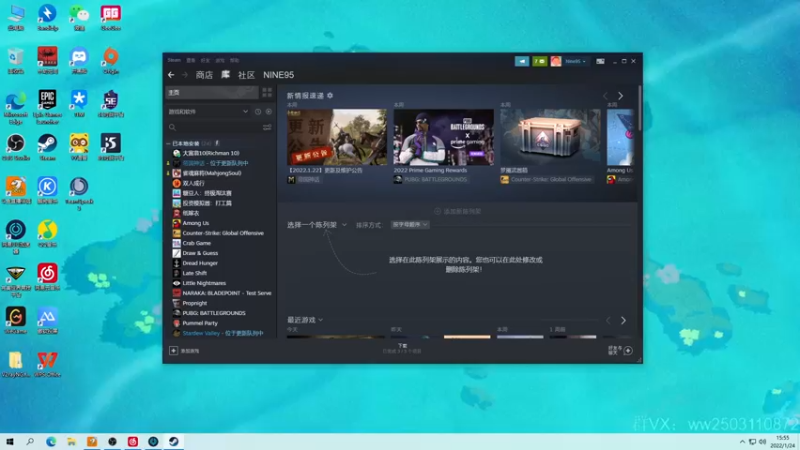Switch library to grid collections view
The image size is (800, 450).
pyautogui.click(x=267, y=92)
